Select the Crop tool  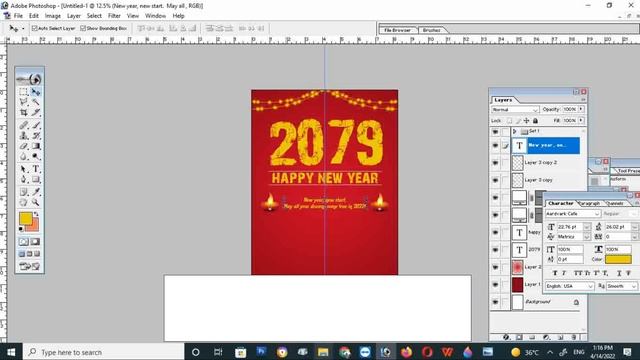click(x=24, y=112)
